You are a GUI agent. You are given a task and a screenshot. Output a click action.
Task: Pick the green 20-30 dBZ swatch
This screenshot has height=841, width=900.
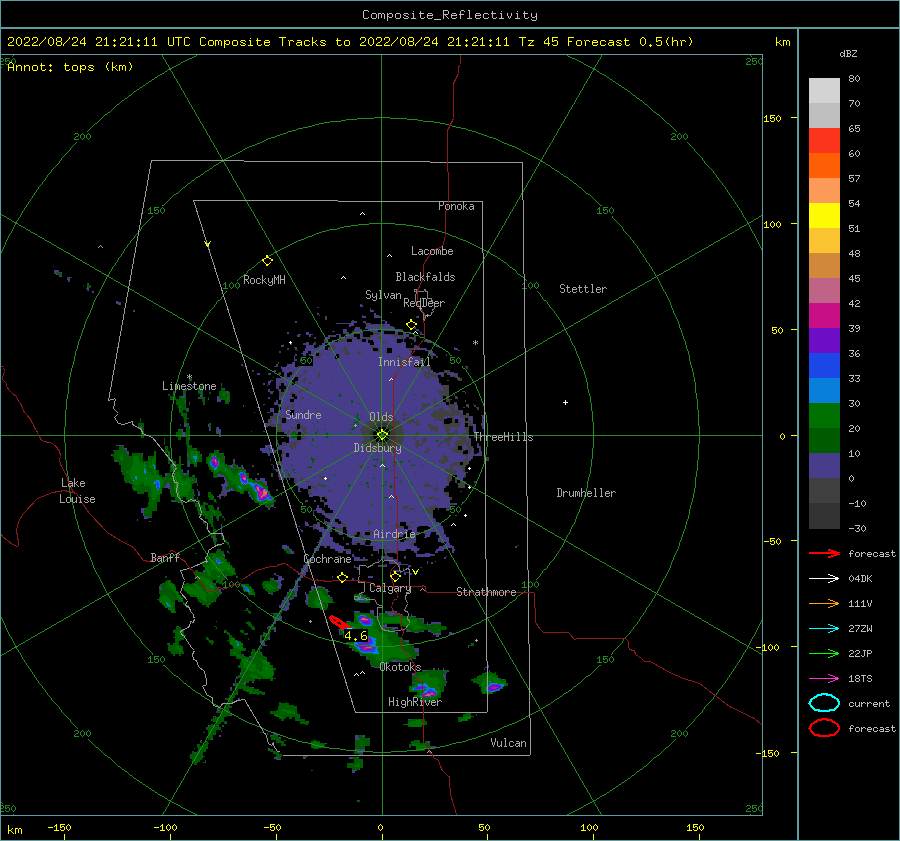[824, 416]
